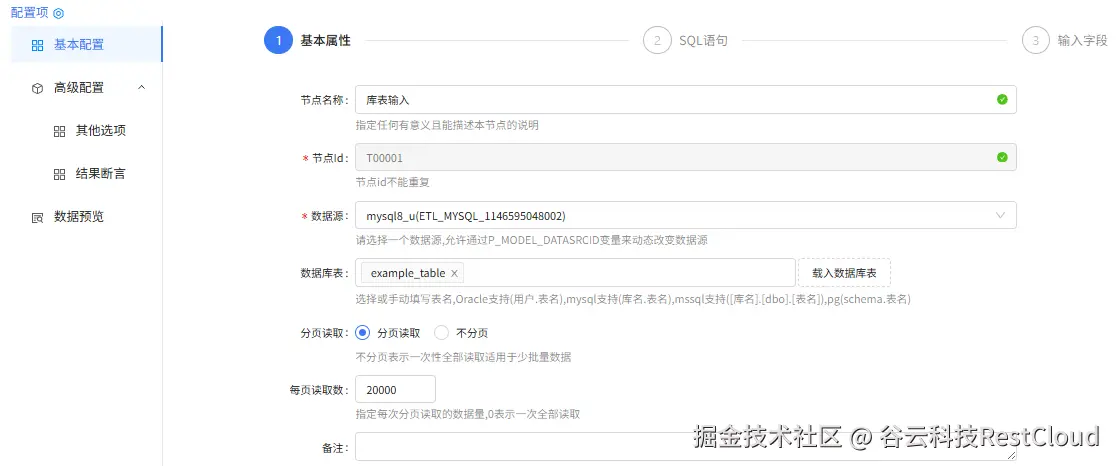Click step 2 circle for SQL语句

(657, 41)
